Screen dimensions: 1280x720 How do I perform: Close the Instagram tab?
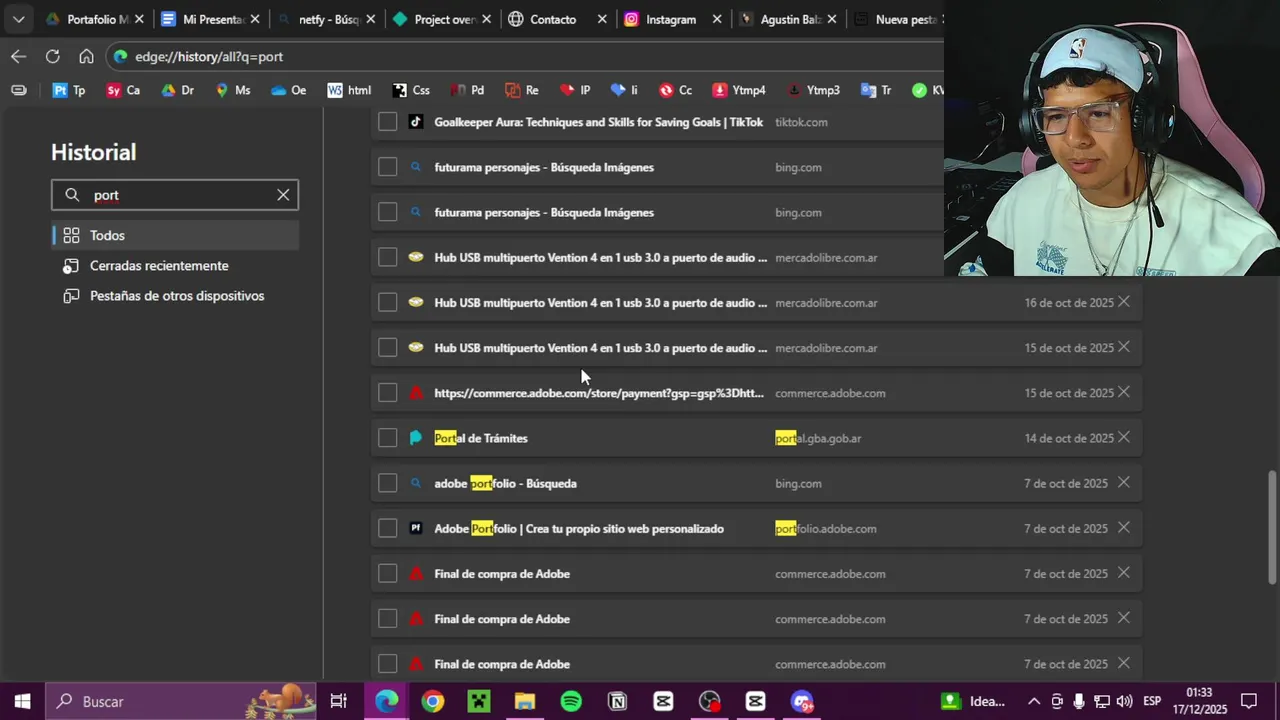pyautogui.click(x=717, y=19)
